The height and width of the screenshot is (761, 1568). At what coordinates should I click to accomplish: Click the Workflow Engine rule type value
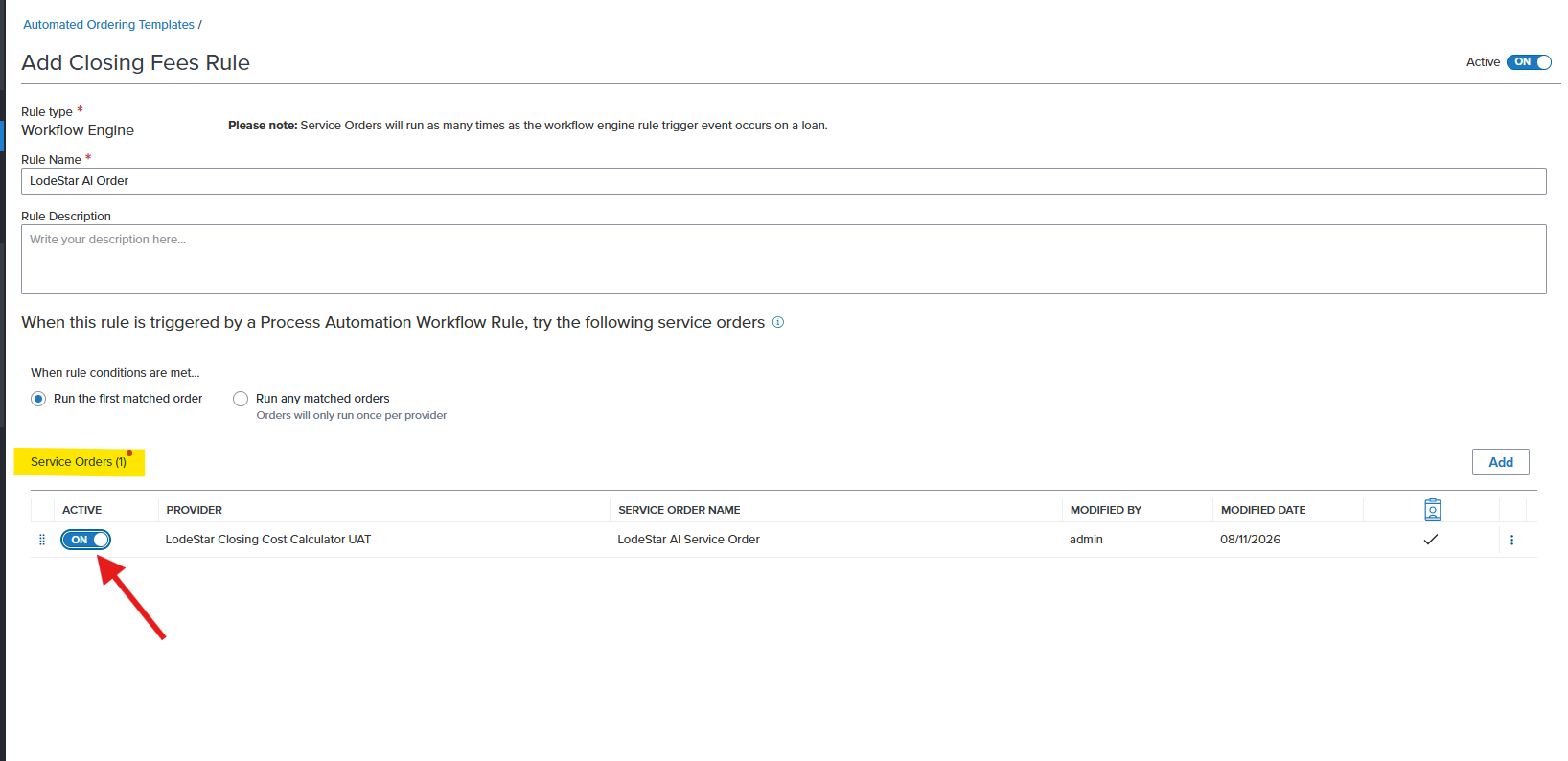(x=78, y=130)
